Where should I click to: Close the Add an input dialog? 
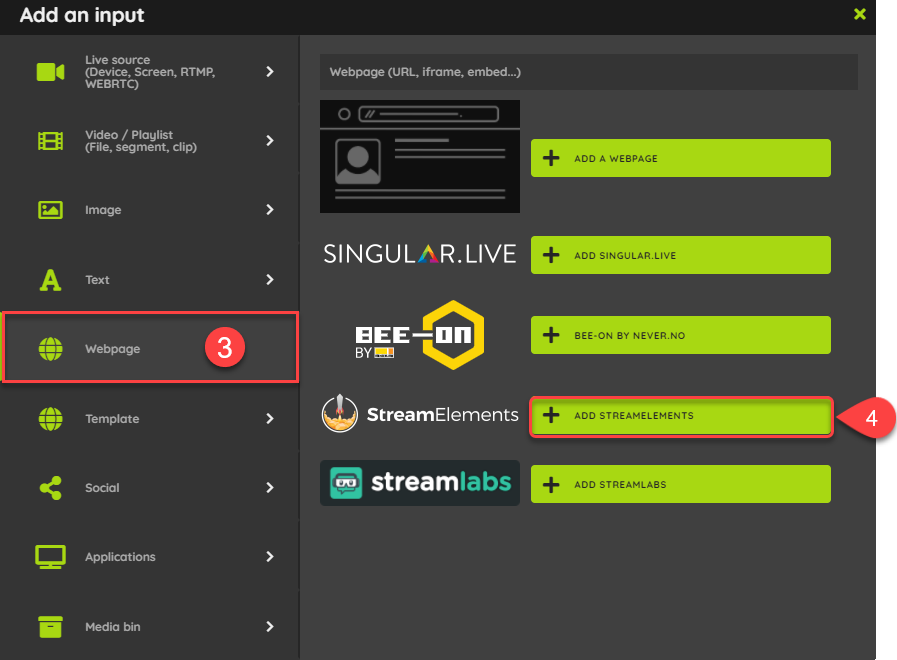pos(860,14)
